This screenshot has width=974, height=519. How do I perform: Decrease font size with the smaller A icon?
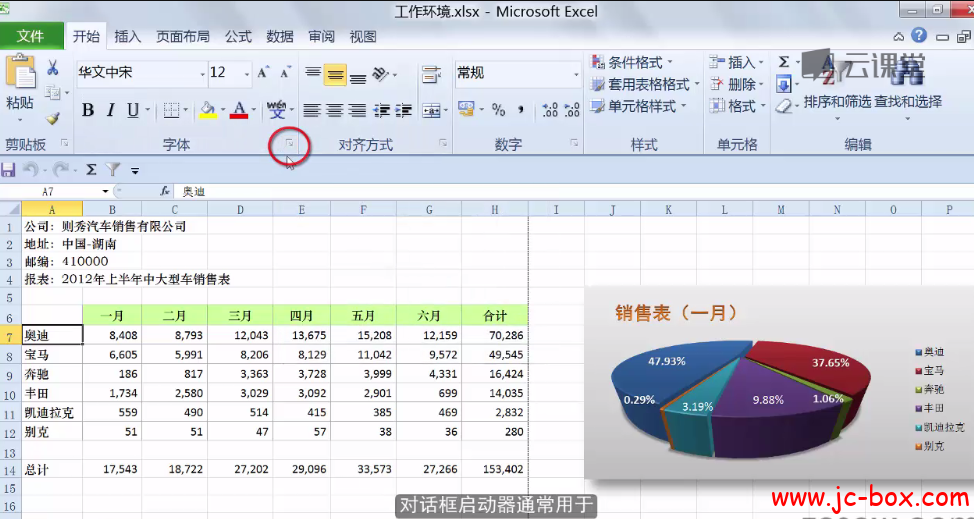[x=285, y=73]
